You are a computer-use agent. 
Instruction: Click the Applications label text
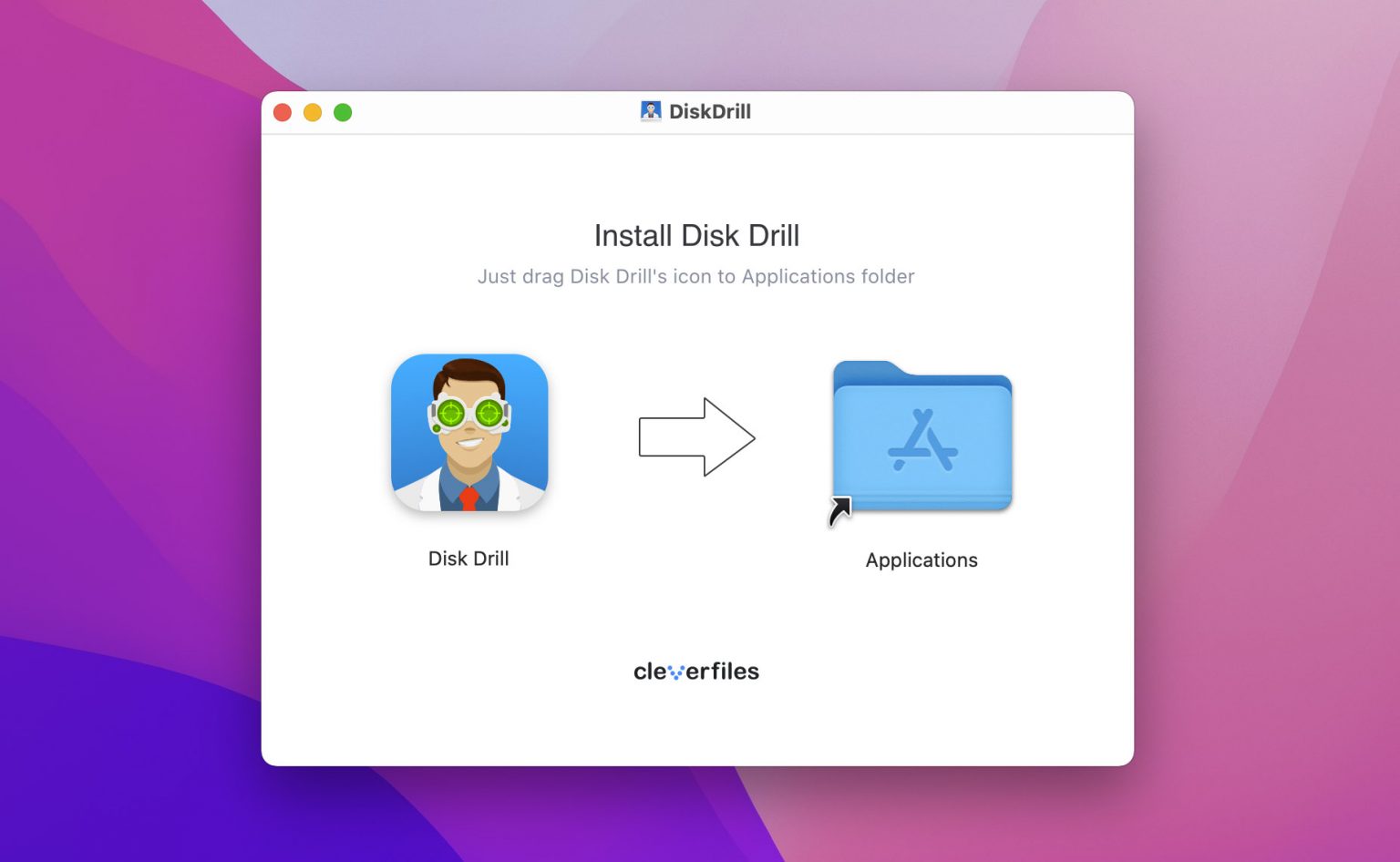(x=921, y=559)
